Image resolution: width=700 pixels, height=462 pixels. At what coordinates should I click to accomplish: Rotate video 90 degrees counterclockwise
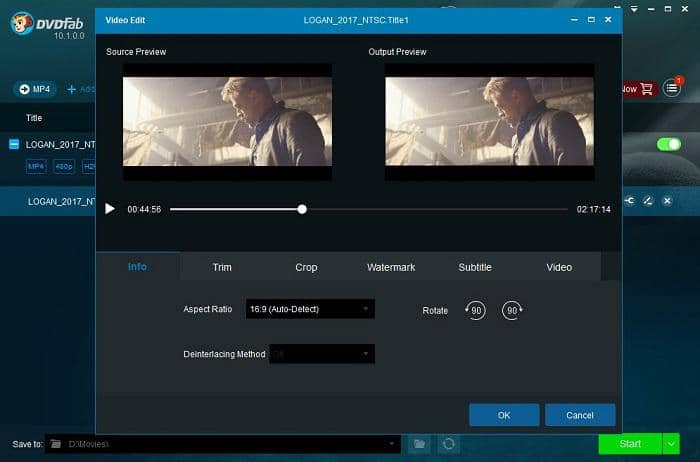(x=475, y=310)
